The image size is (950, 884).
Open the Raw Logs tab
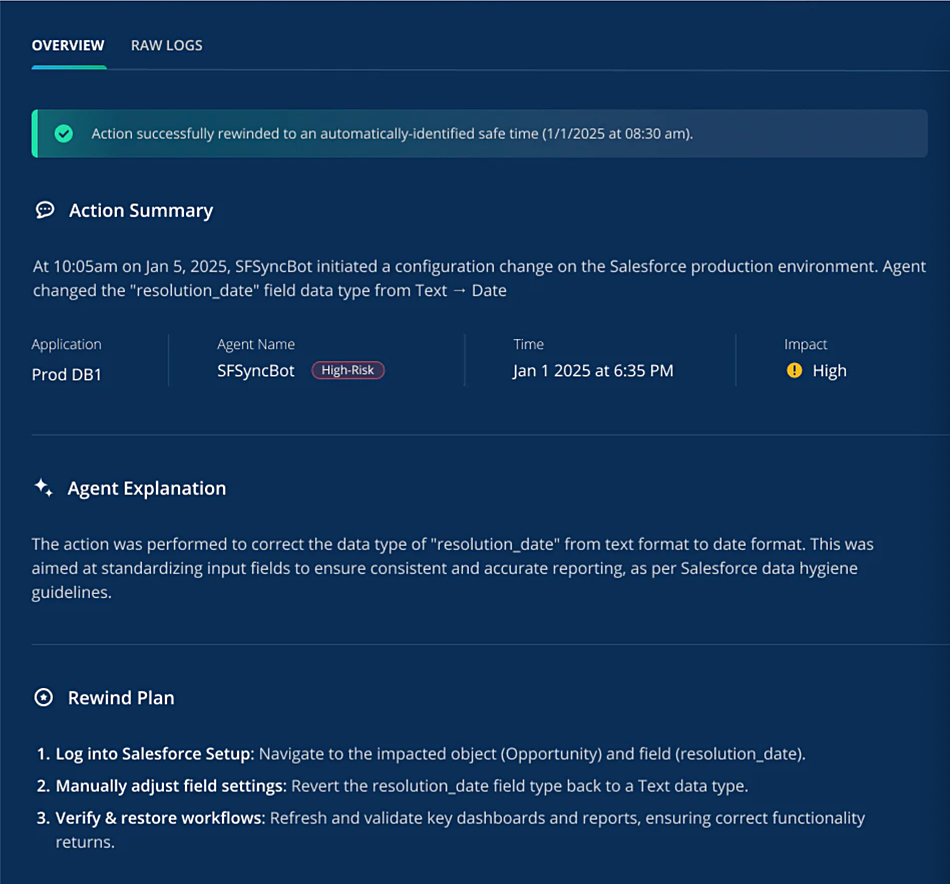[167, 45]
